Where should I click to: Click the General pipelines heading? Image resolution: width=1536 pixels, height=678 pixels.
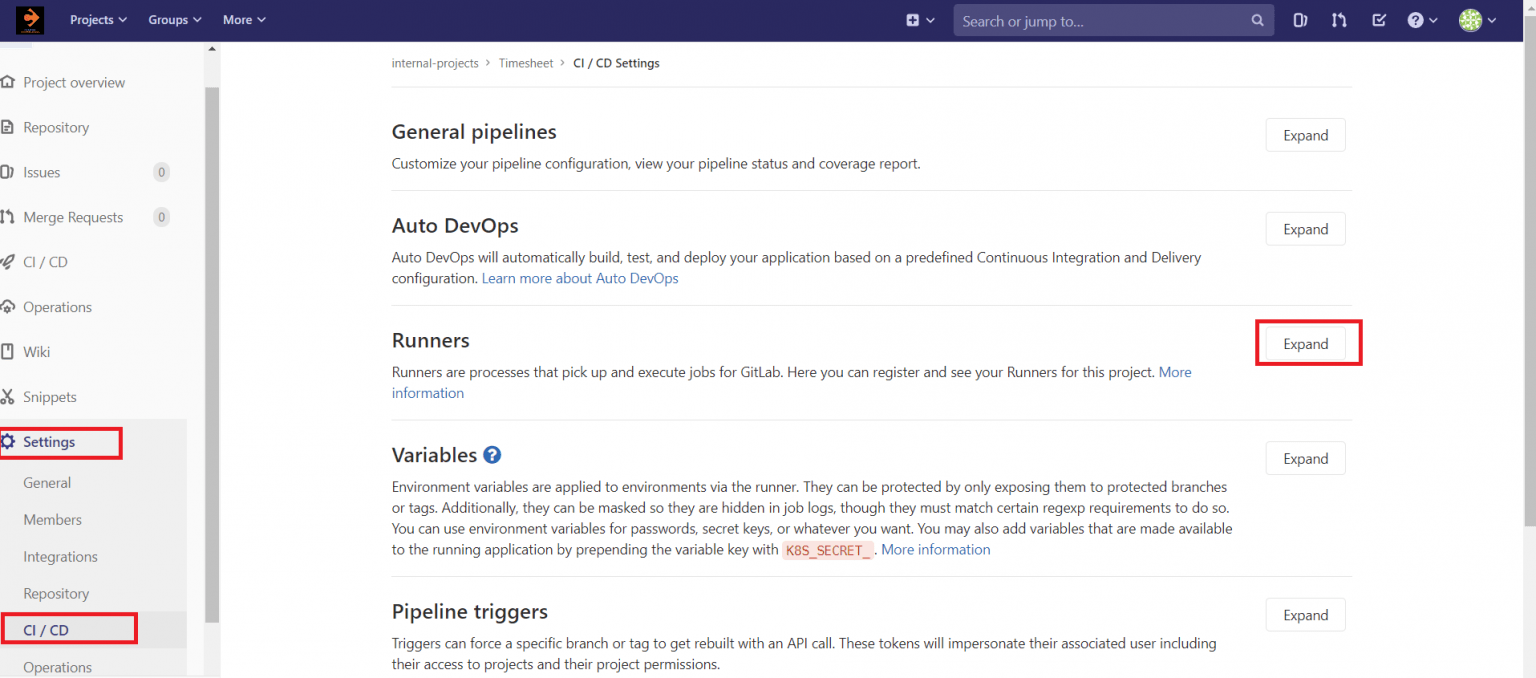(x=474, y=132)
